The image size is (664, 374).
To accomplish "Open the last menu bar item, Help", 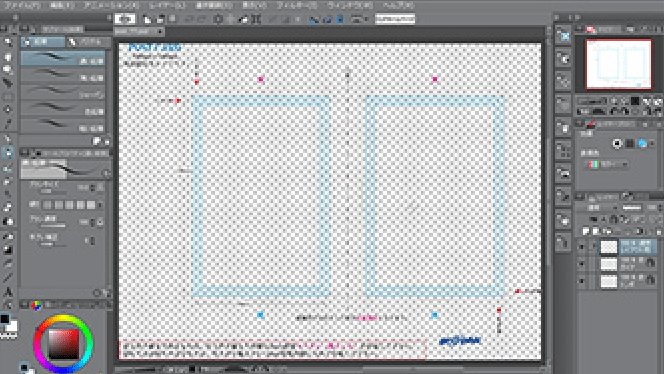I will point(398,6).
